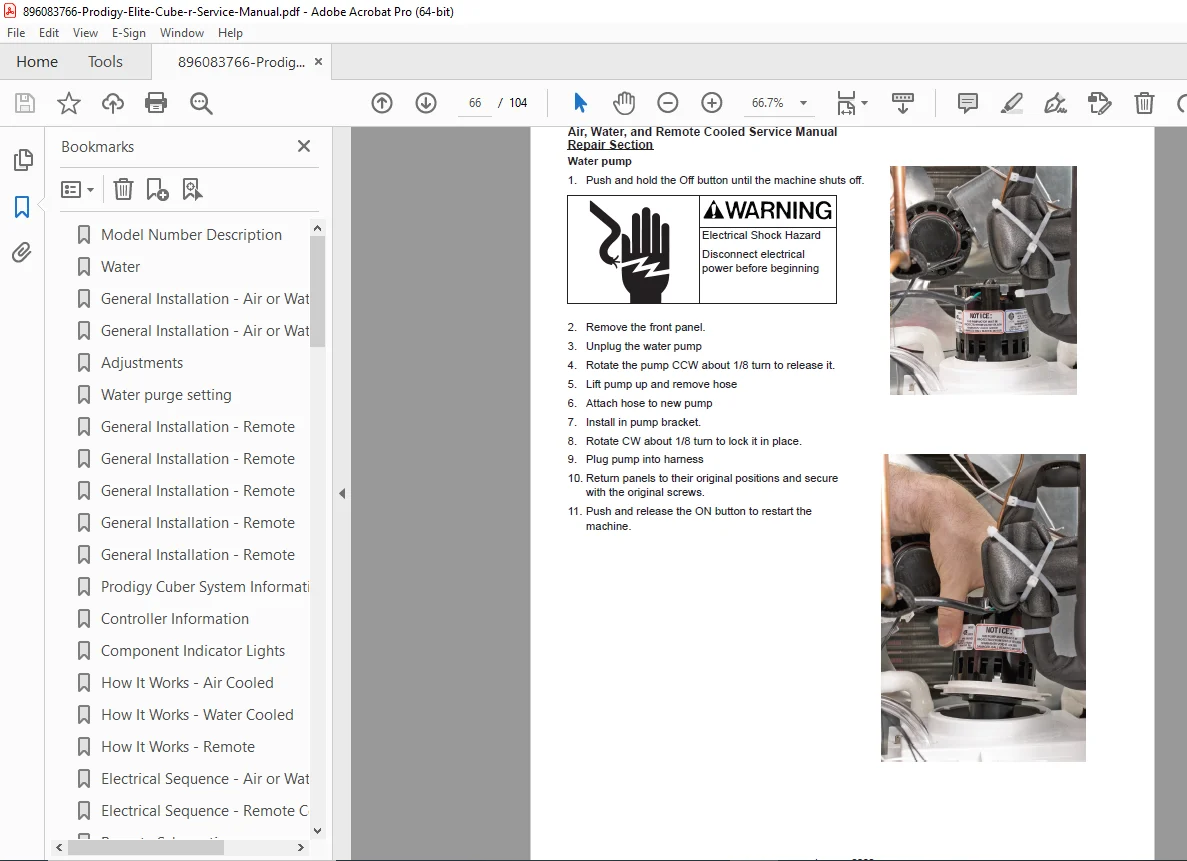Find current bookmark icon
Screen dimensions: 1187x861
[192, 189]
